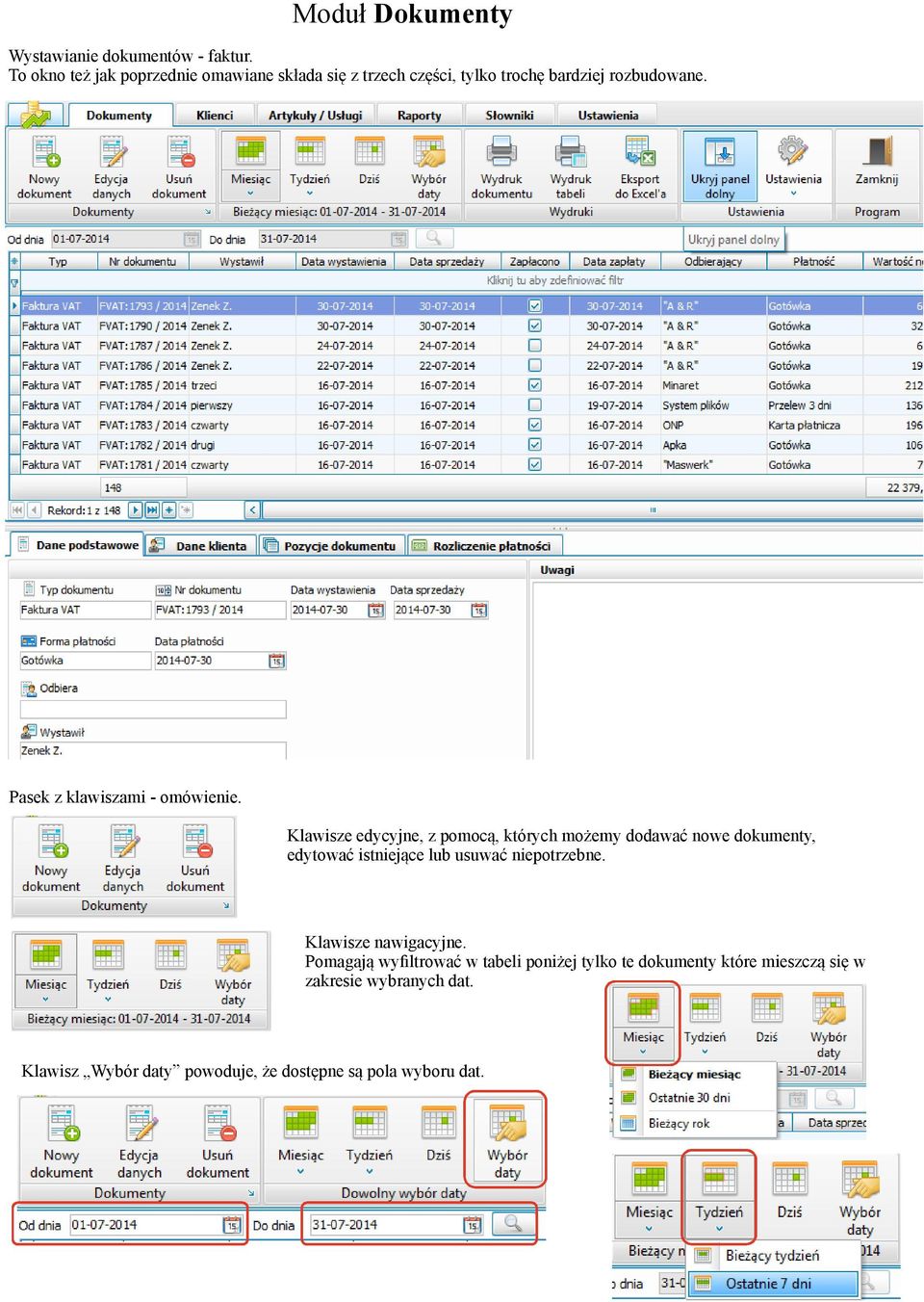Go to the next record in the navigator
Image resolution: width=924 pixels, height=1302 pixels.
136,510
